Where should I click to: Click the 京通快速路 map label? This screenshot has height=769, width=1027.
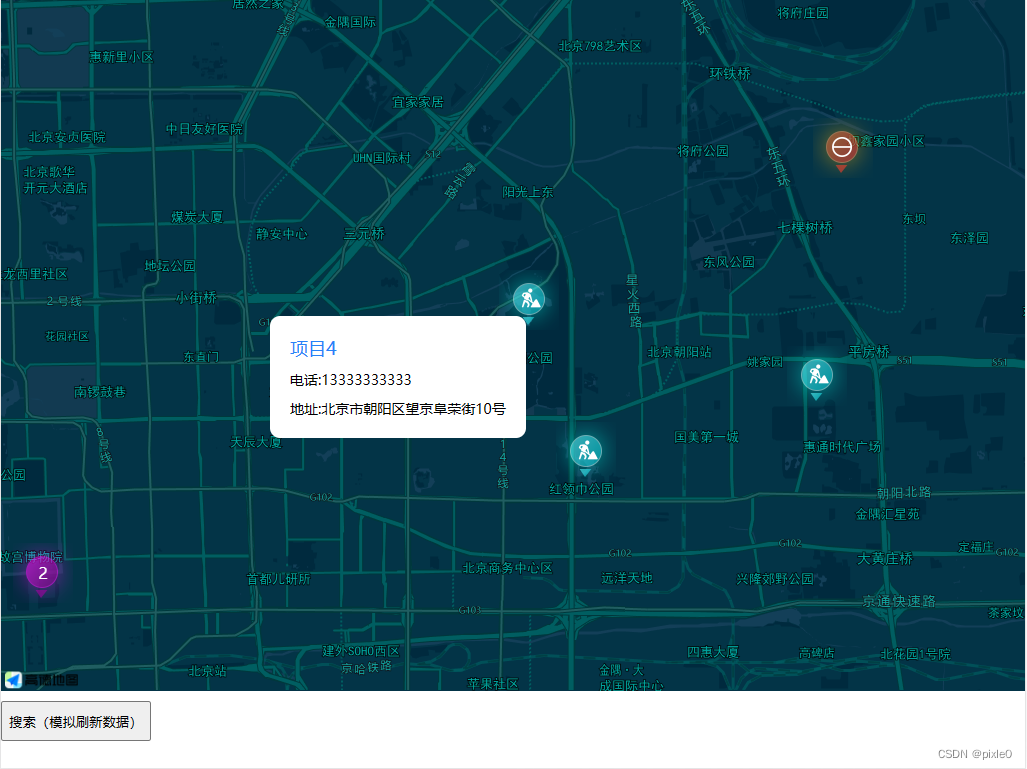pos(899,601)
